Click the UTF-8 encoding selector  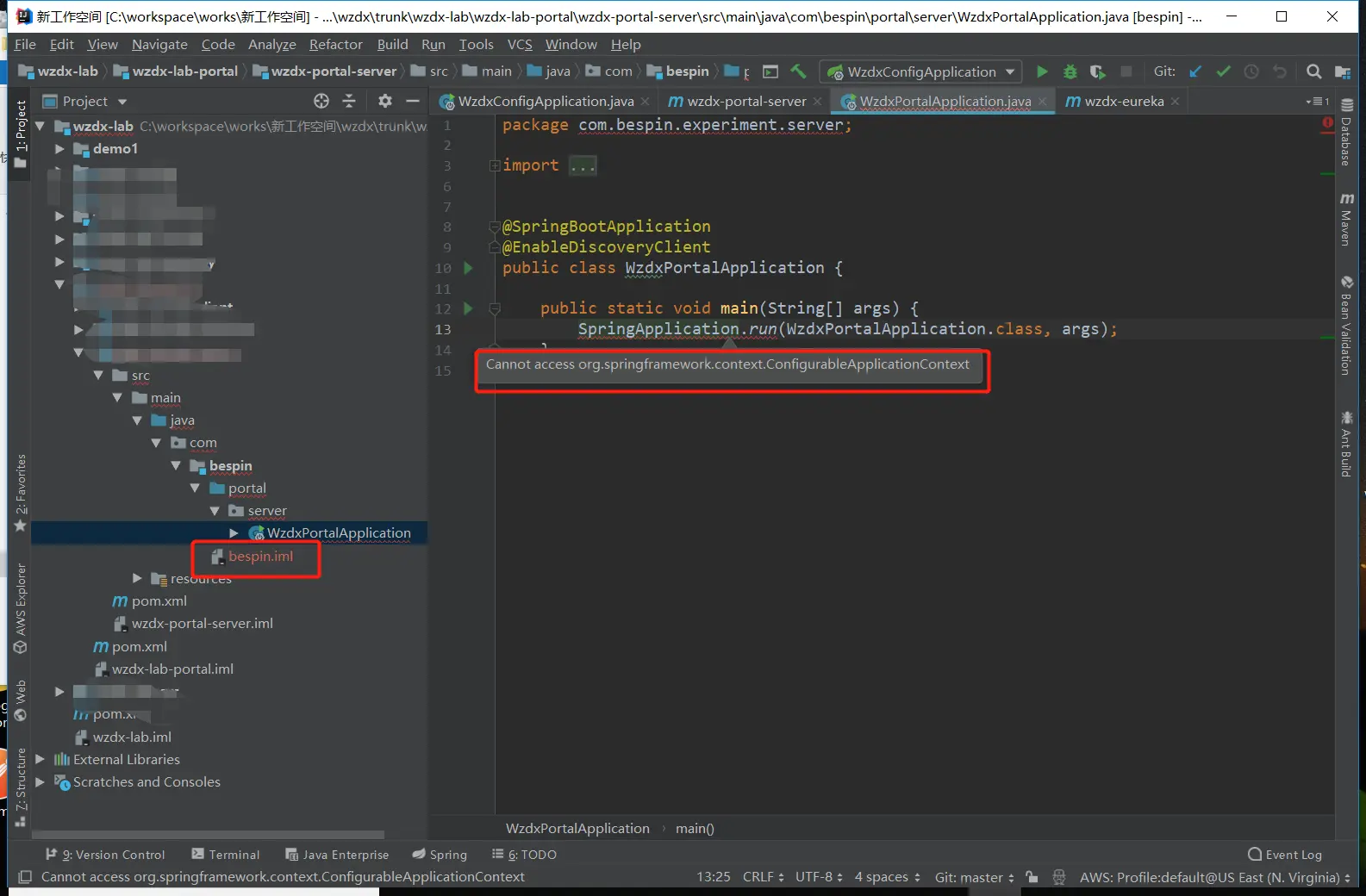(819, 877)
